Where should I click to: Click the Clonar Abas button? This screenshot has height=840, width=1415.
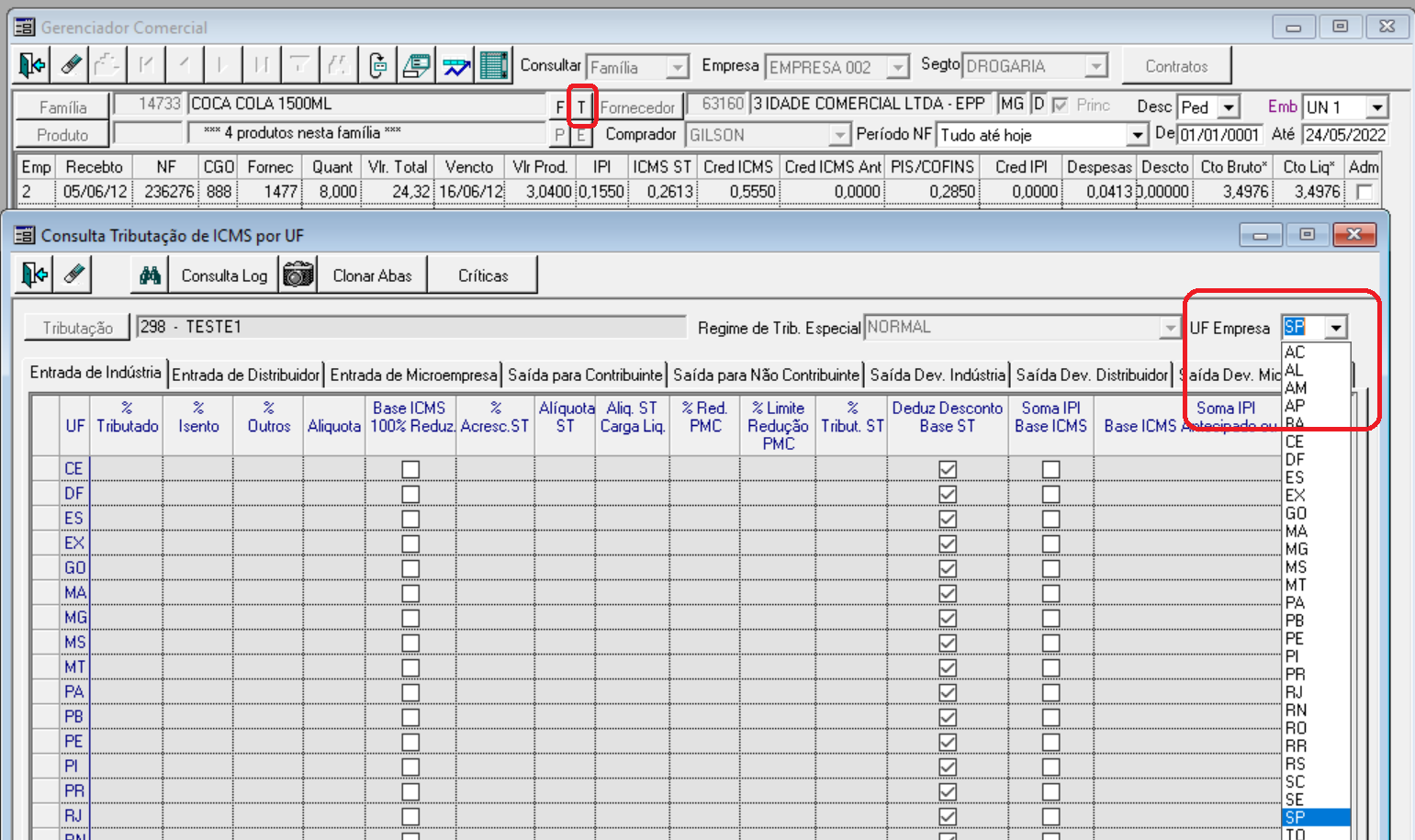(x=372, y=274)
